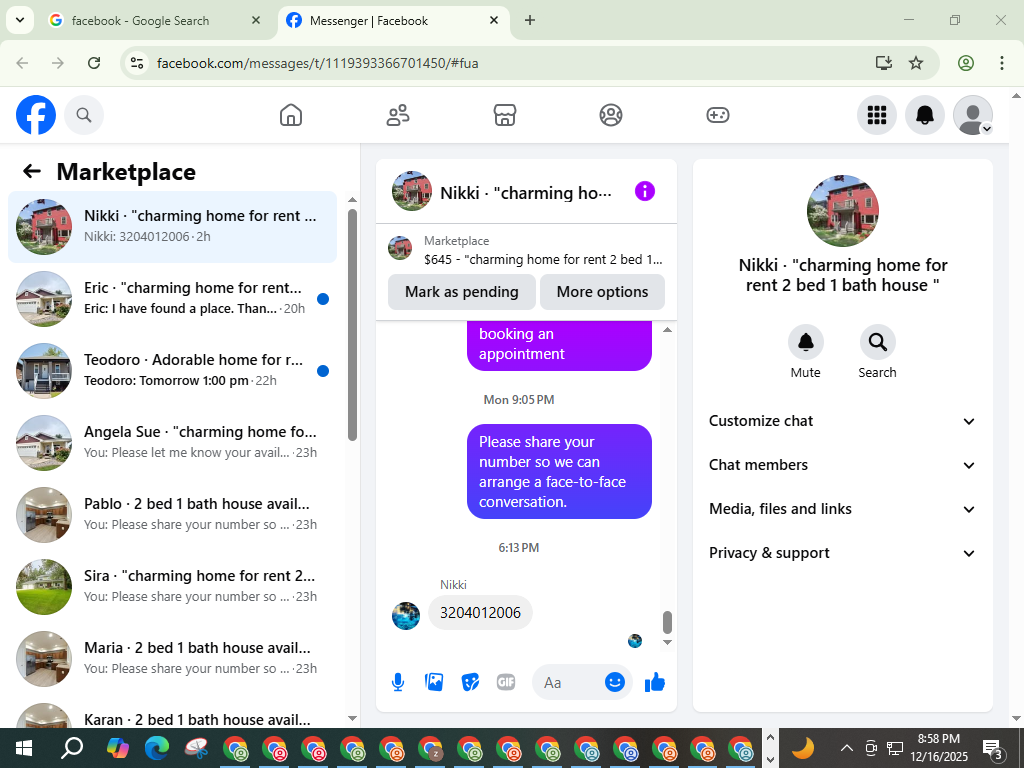Open the Marketplace storefront icon in navigation

(x=504, y=115)
